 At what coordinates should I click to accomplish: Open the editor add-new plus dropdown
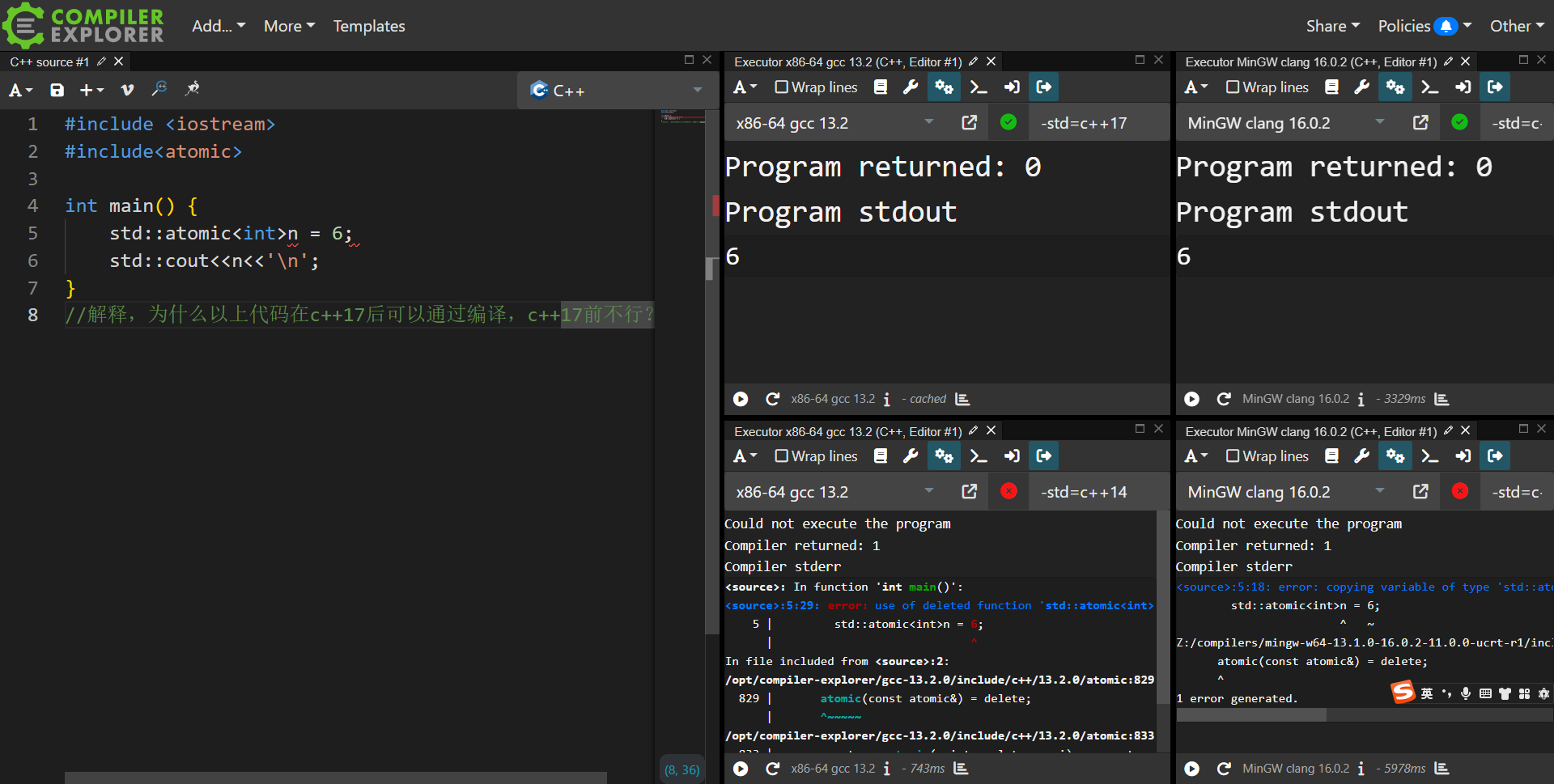91,90
